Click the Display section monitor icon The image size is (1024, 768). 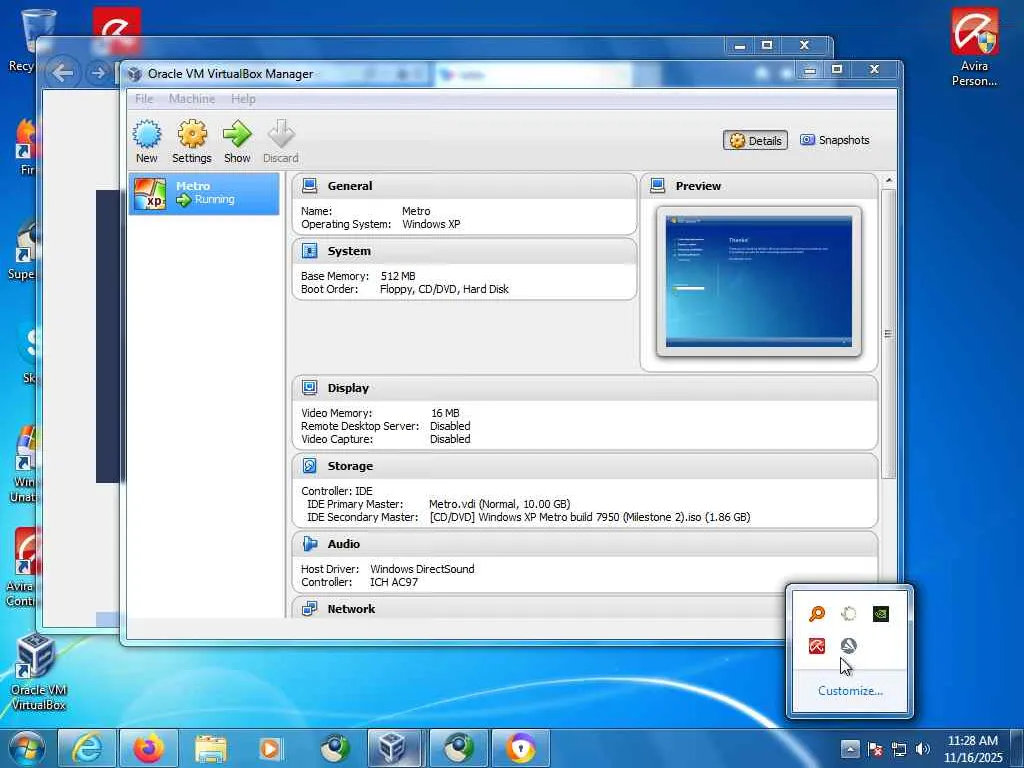(310, 388)
